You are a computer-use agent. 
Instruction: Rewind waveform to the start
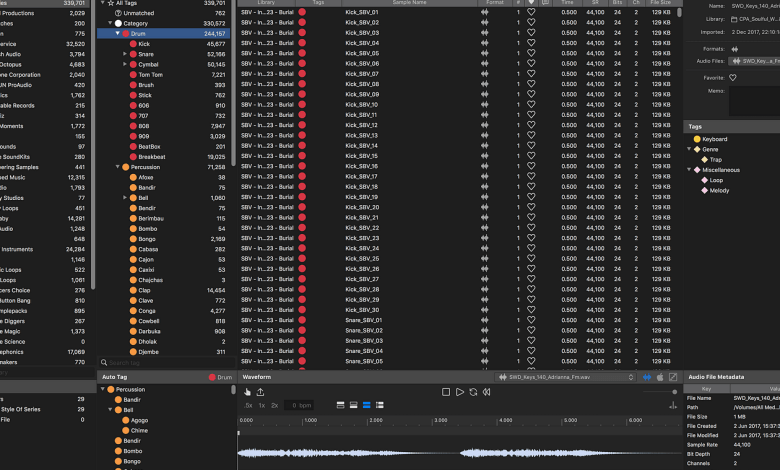click(487, 392)
